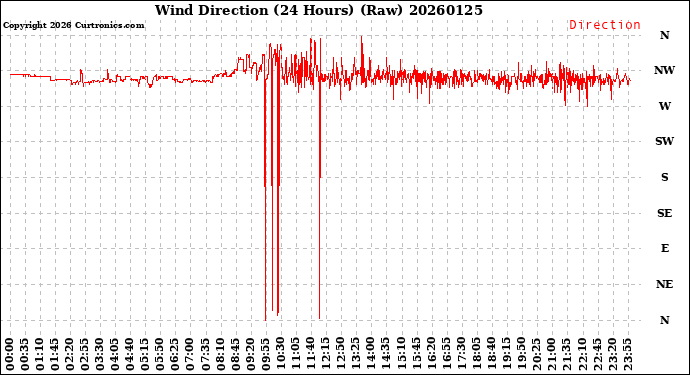This screenshot has height=375, width=690.
Task: Click the top 'N' axis label
Action: click(x=664, y=35)
